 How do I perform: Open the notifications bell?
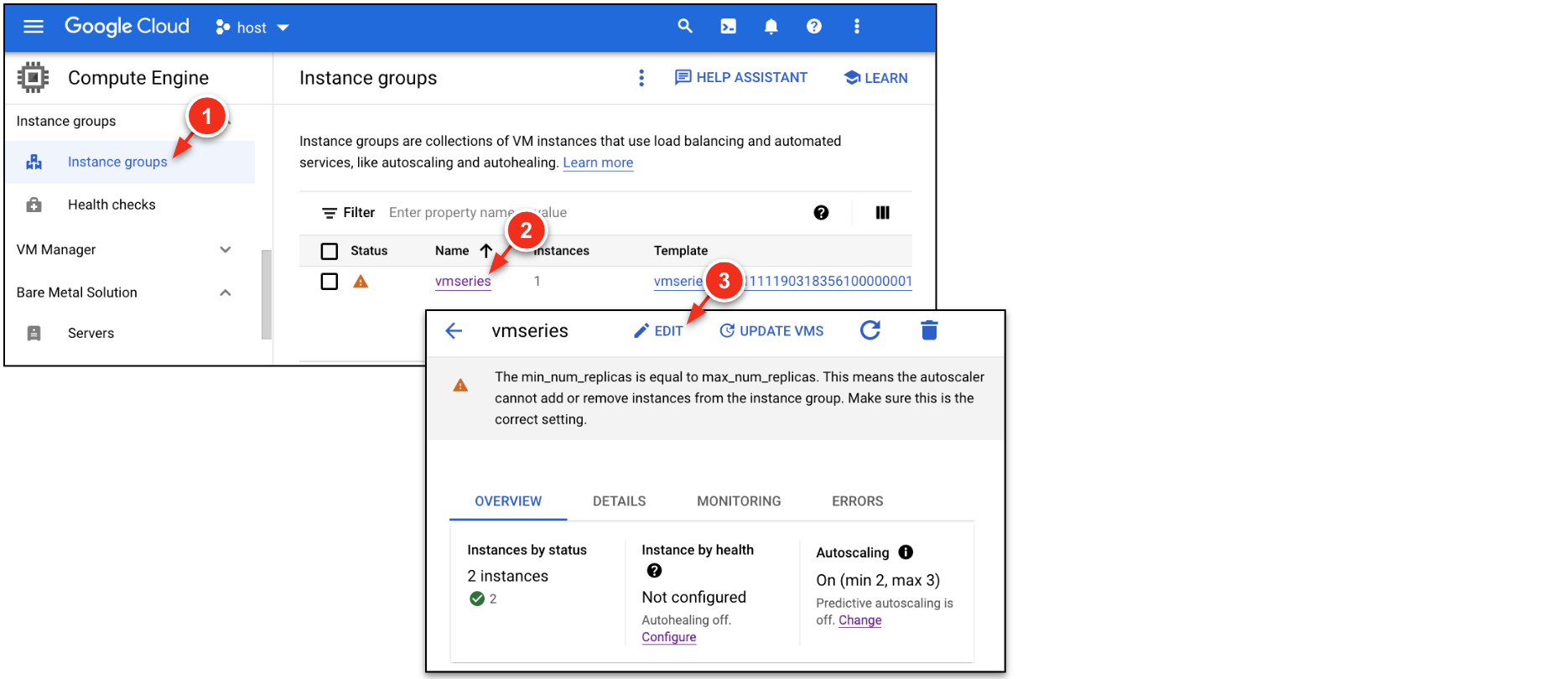[771, 27]
